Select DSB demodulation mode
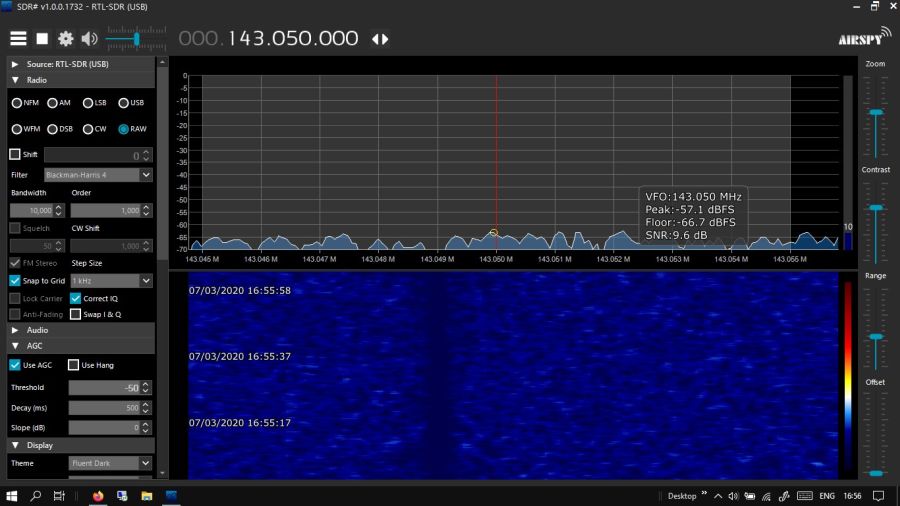Screen dimensions: 900x506 tap(52, 129)
